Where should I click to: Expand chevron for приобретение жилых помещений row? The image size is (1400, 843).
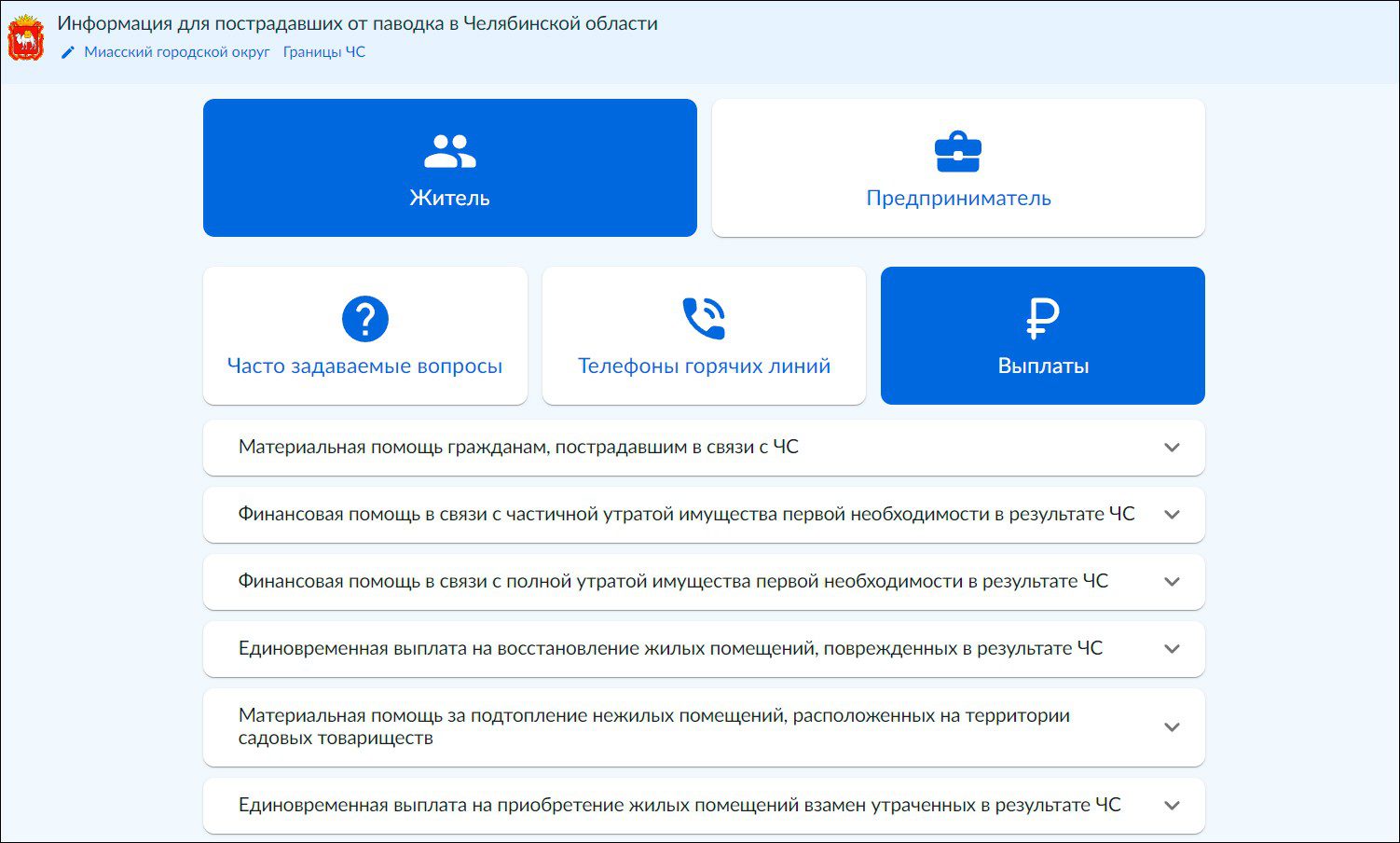pyautogui.click(x=1173, y=806)
